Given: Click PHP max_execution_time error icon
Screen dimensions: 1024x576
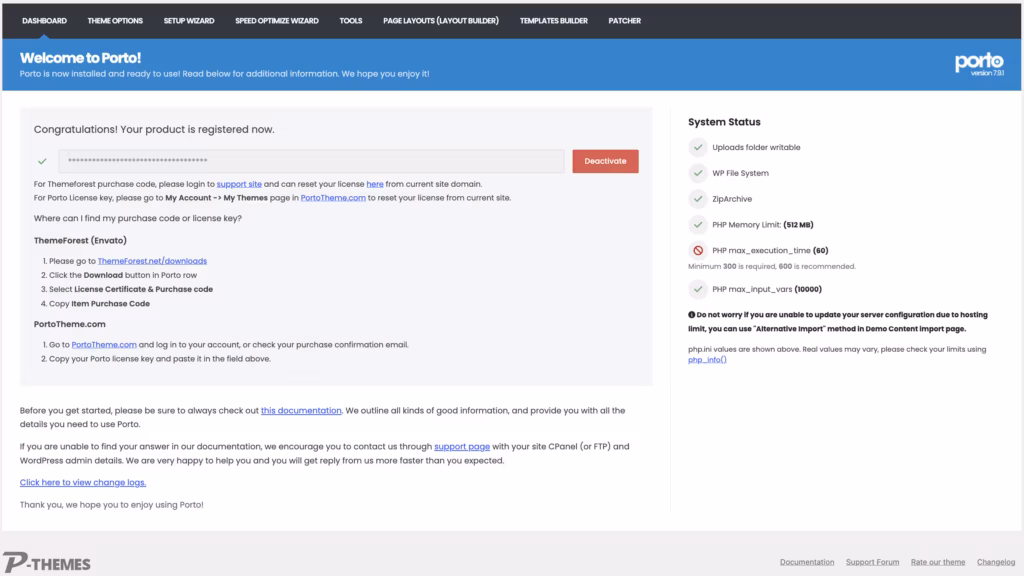Looking at the screenshot, I should 698,250.
